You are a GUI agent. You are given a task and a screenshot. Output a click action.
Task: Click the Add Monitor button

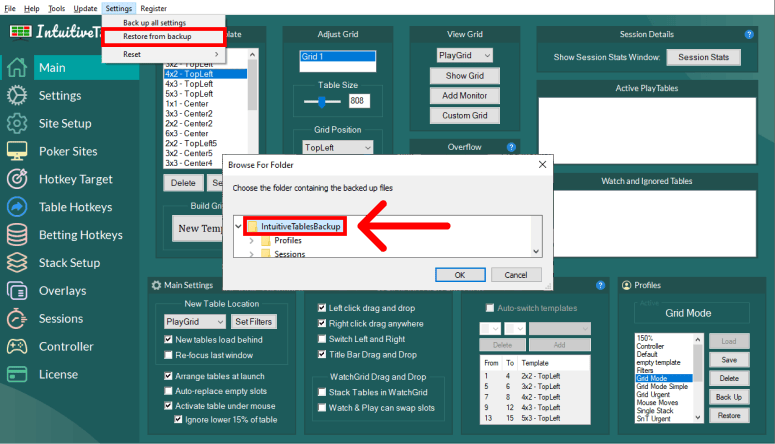tap(465, 95)
